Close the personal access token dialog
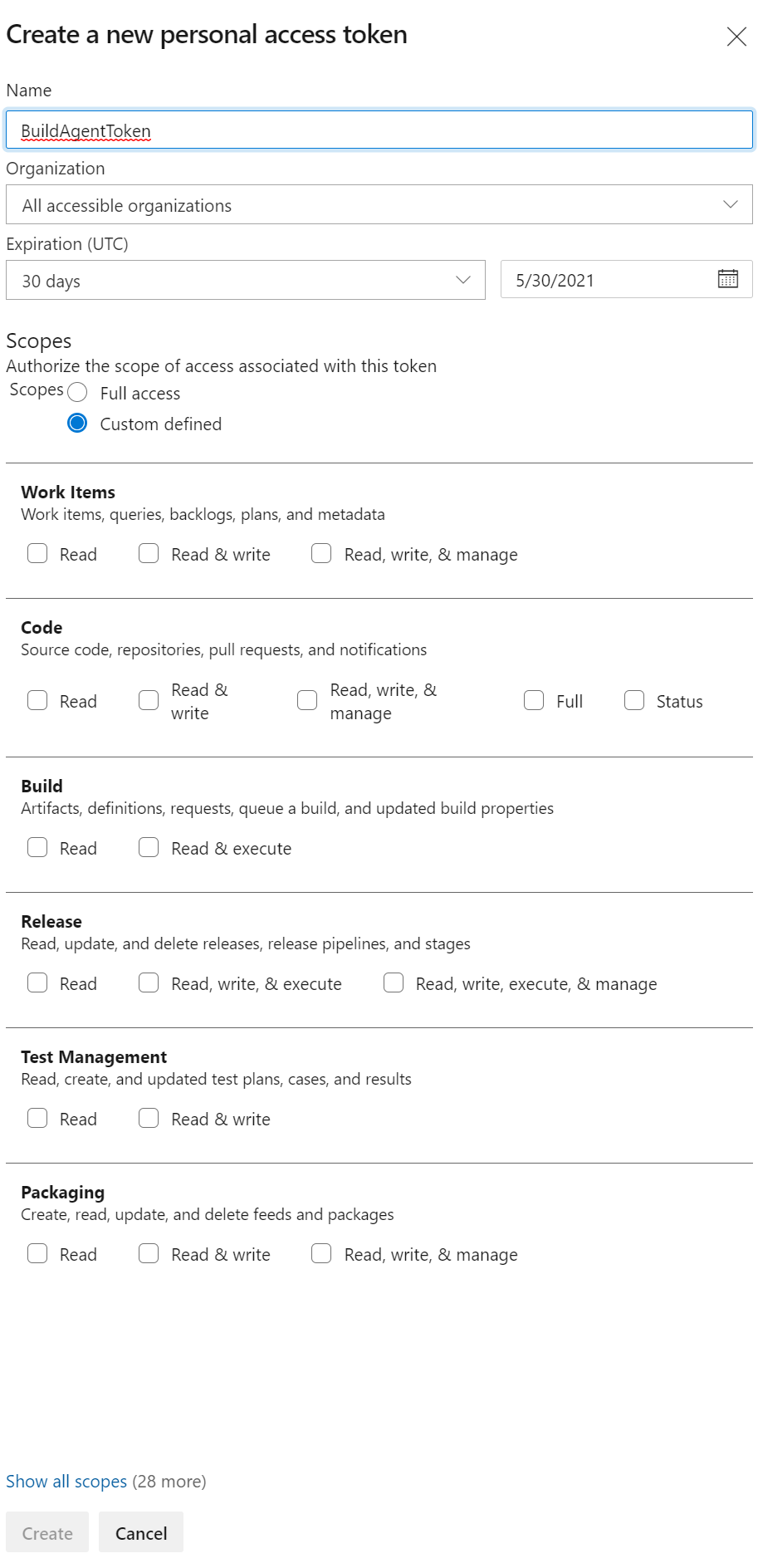 pos(736,37)
